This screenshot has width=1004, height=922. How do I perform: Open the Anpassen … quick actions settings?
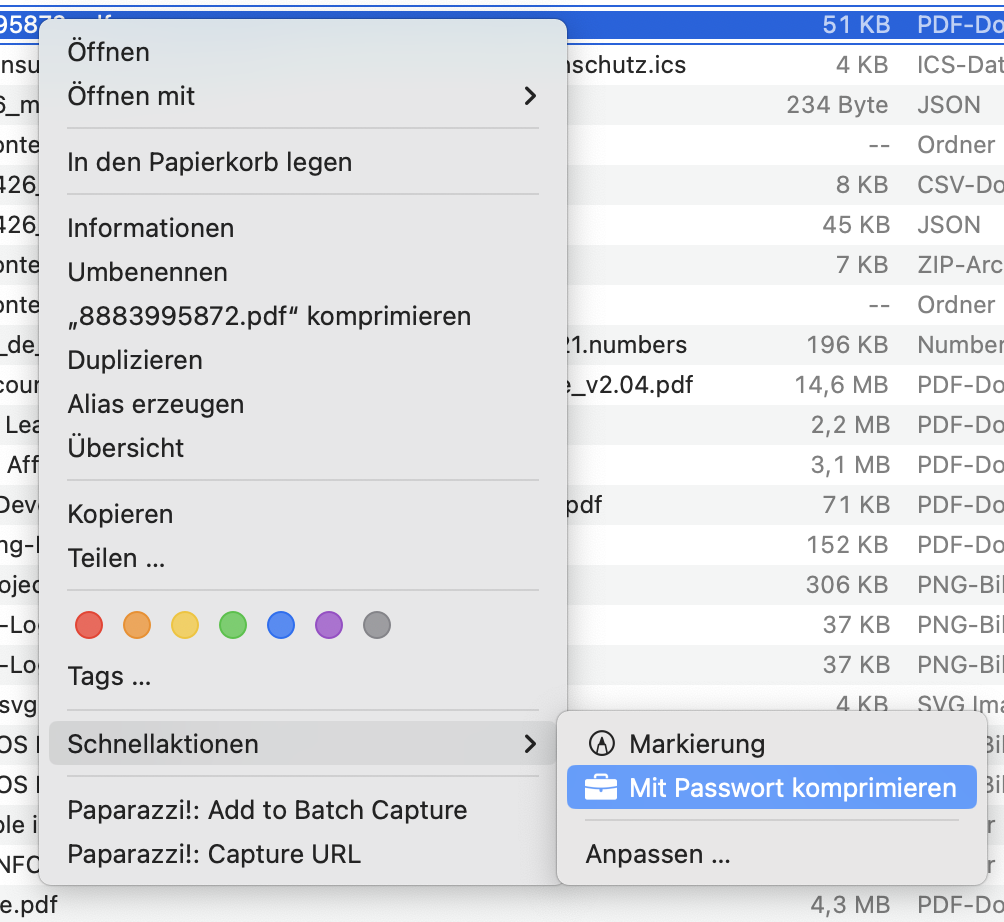click(x=657, y=855)
